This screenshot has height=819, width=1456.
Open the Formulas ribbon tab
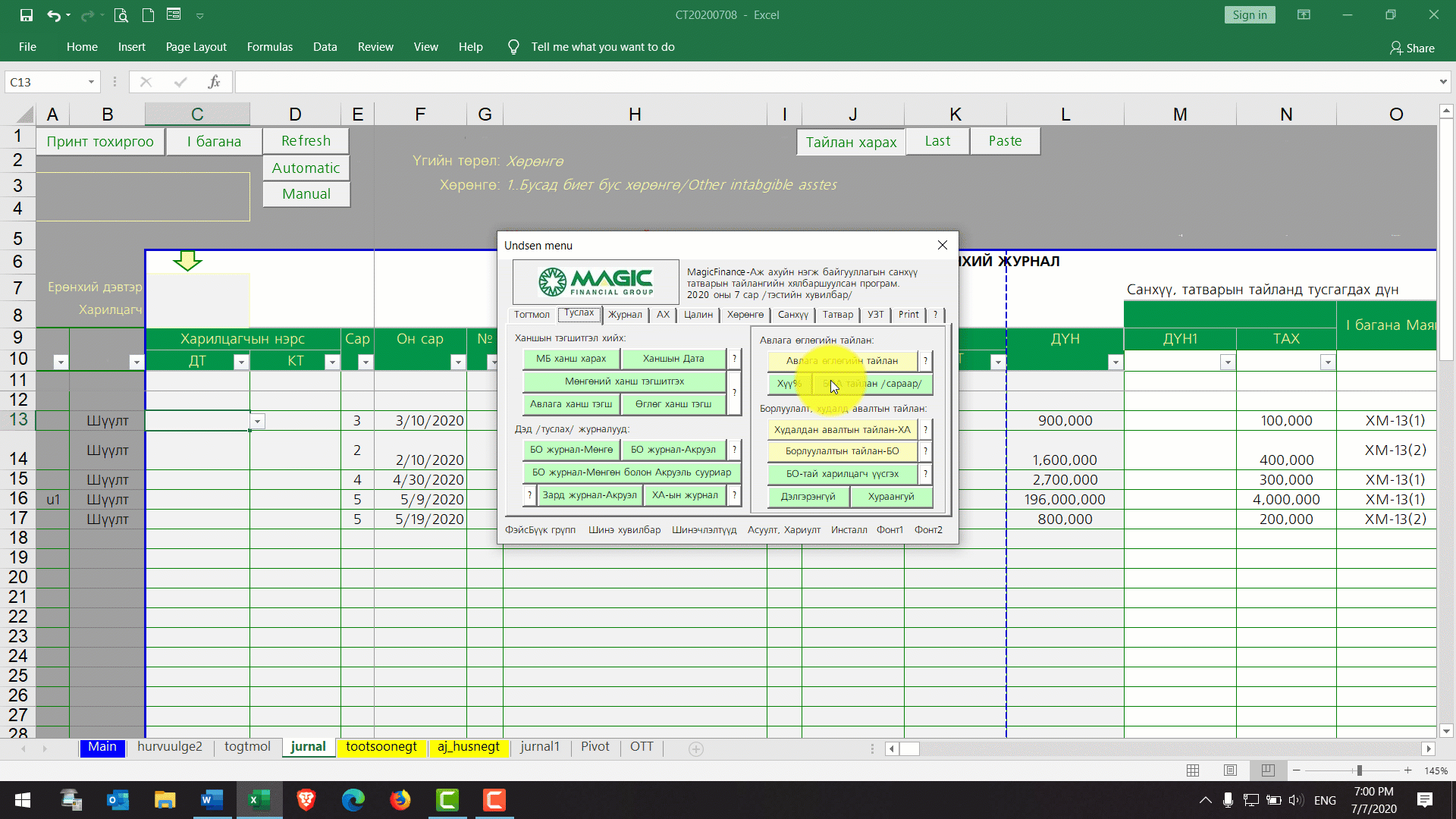click(x=269, y=47)
